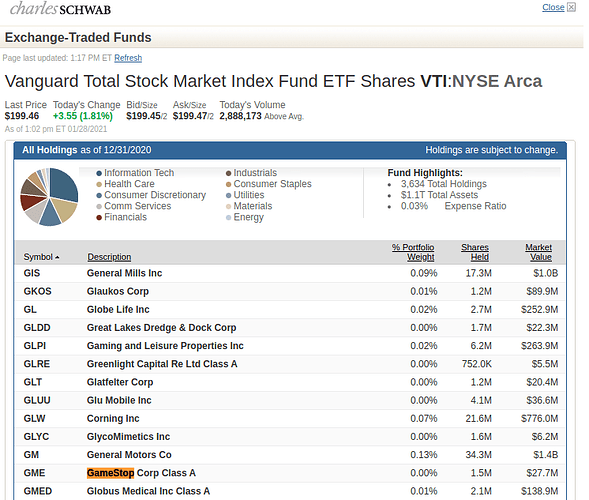The image size is (589, 500).
Task: Click Information Tech legend dot
Action: pos(99,173)
